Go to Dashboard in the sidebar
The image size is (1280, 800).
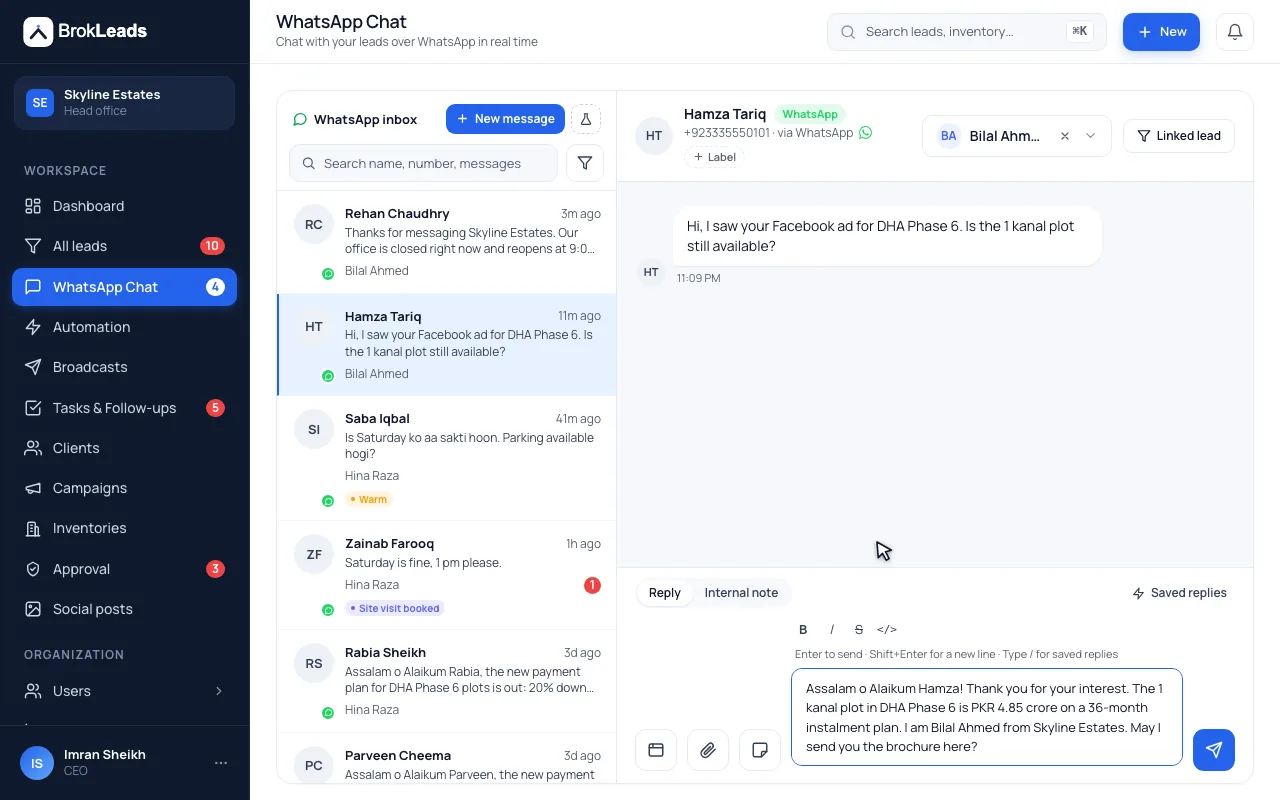point(125,206)
